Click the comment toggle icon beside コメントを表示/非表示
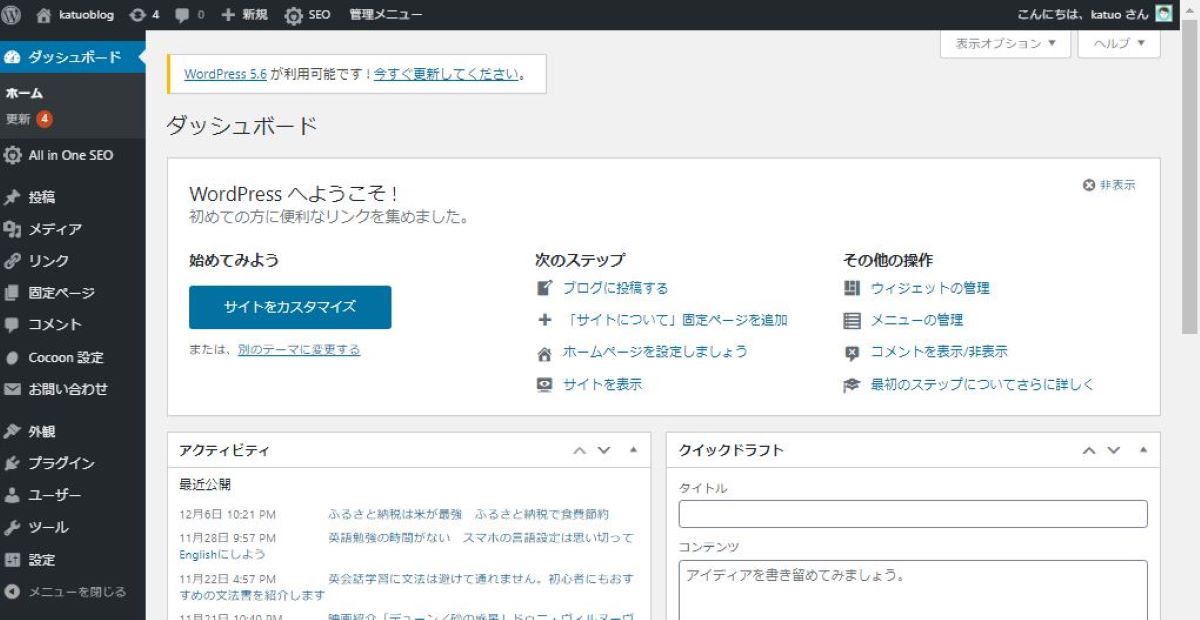 [852, 352]
